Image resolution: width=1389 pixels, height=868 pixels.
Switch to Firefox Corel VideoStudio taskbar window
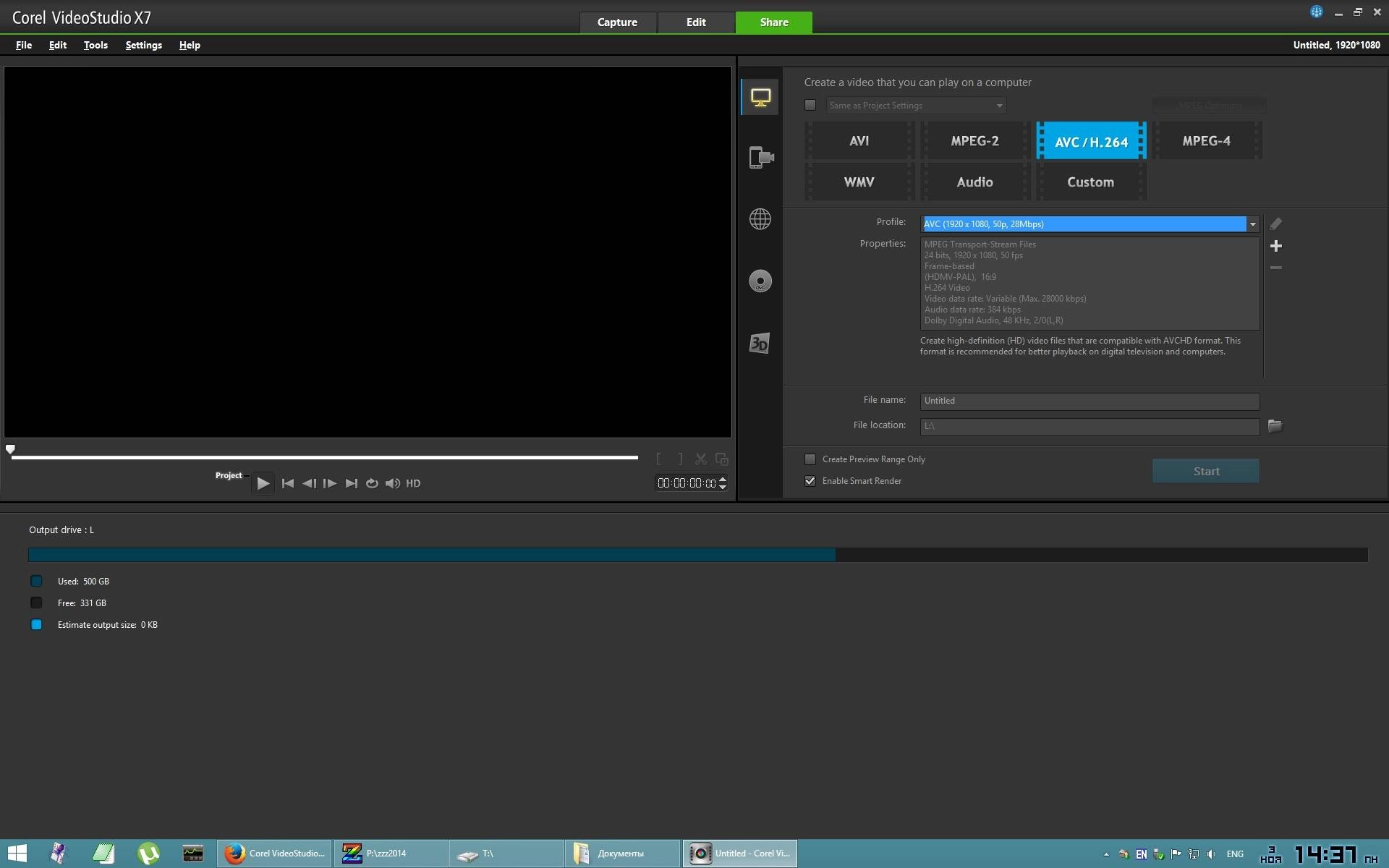tap(274, 854)
